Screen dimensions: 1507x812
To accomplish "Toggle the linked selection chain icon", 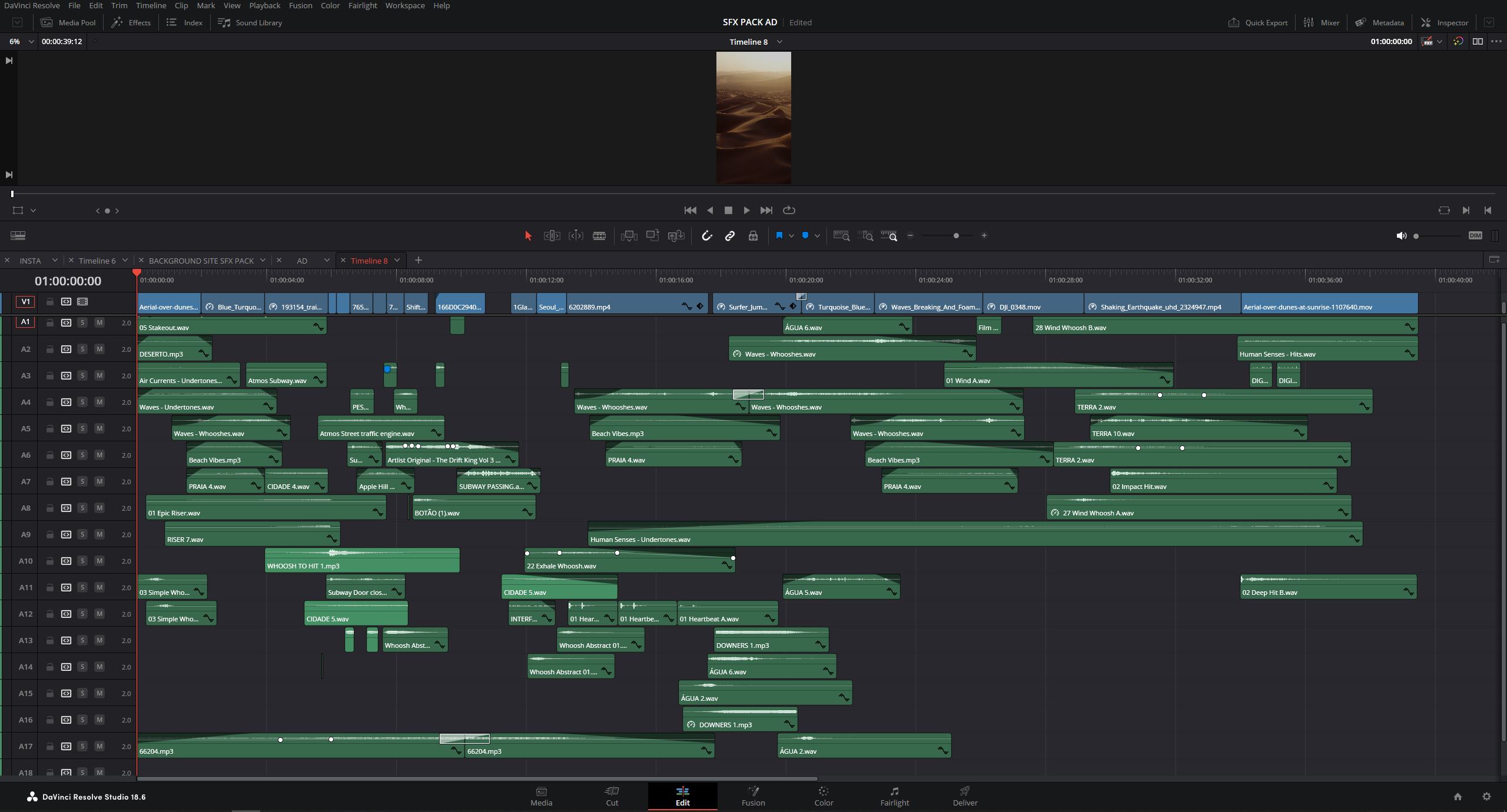I will click(x=730, y=236).
